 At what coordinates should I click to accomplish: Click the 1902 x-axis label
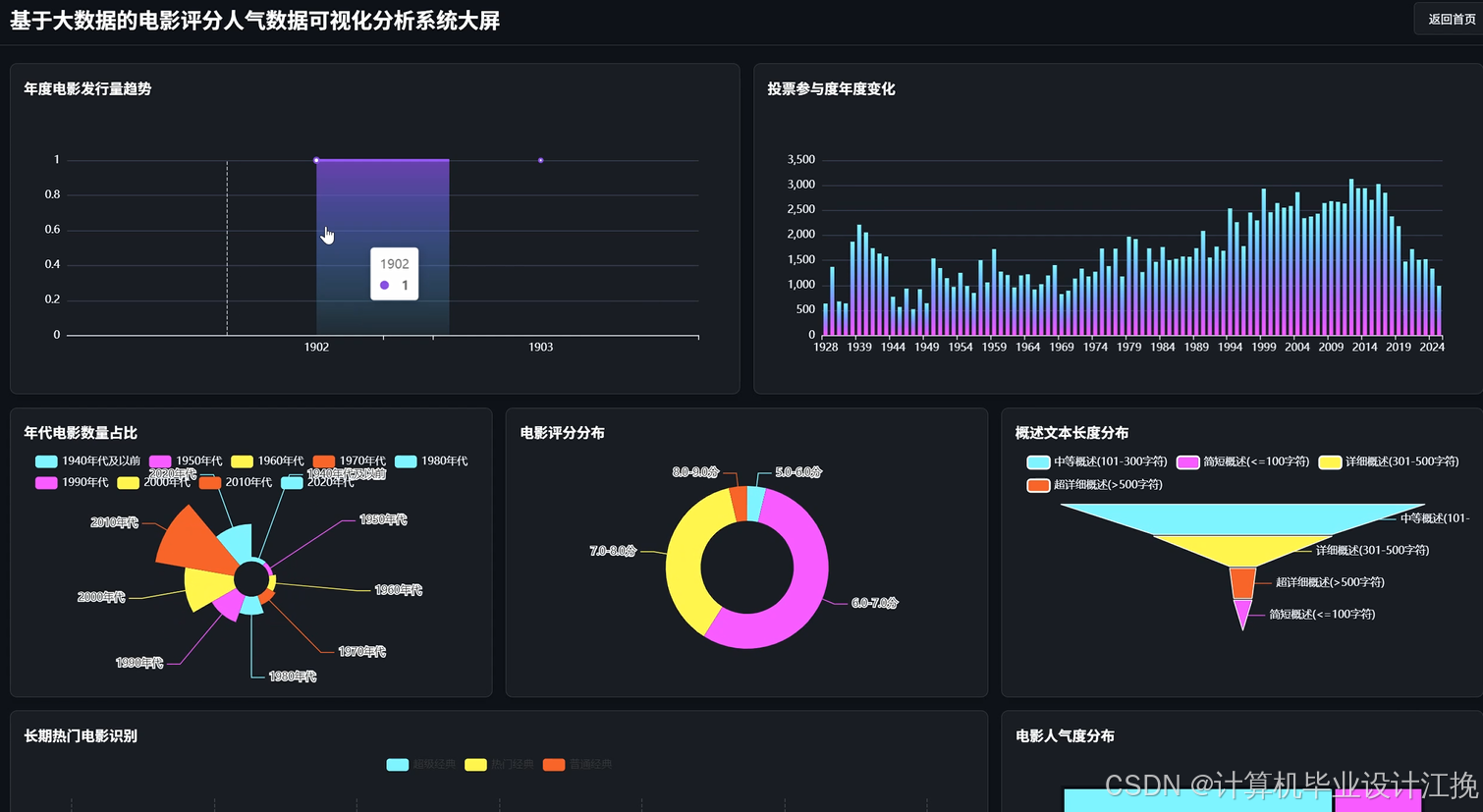tap(316, 347)
